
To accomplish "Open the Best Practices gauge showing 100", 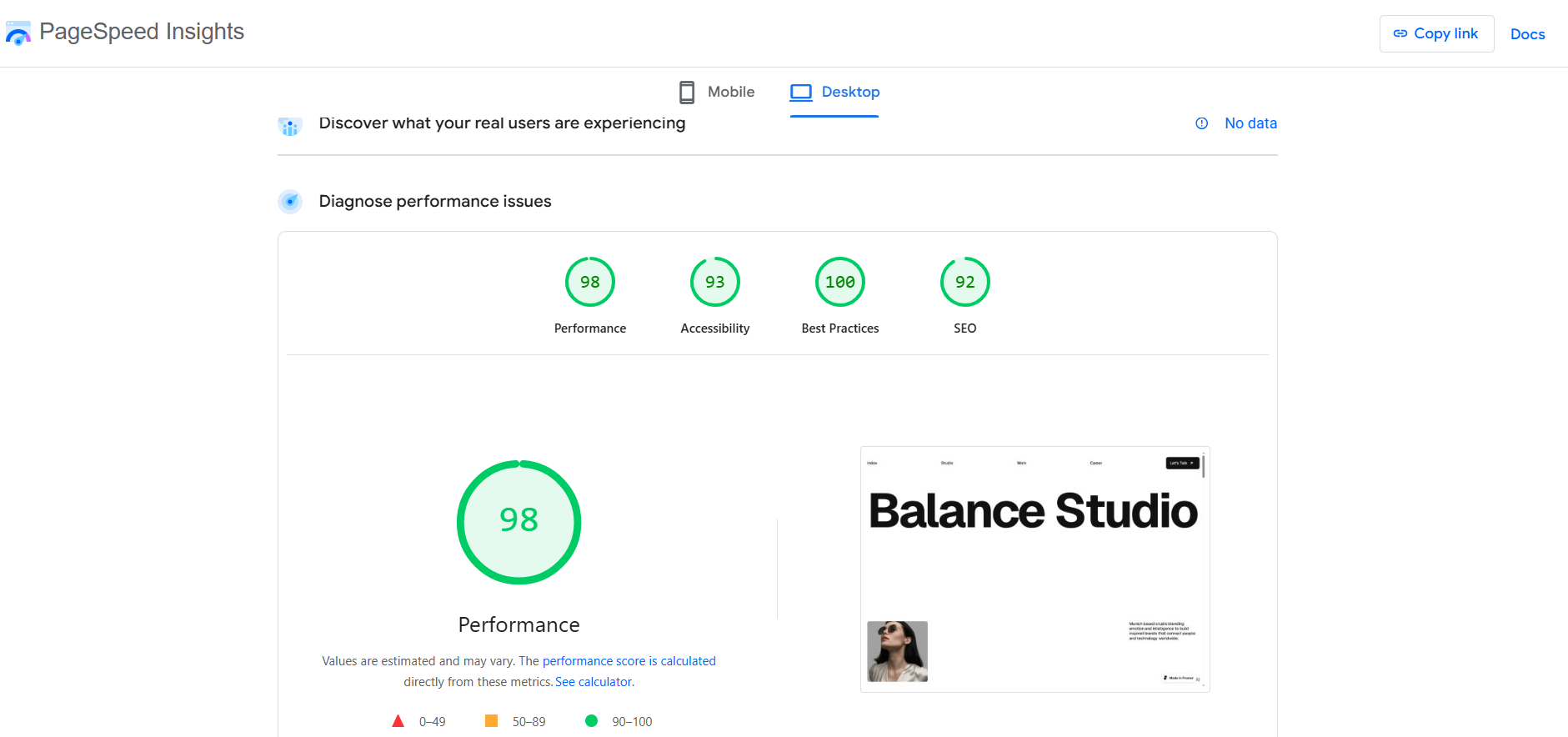I will tap(839, 283).
